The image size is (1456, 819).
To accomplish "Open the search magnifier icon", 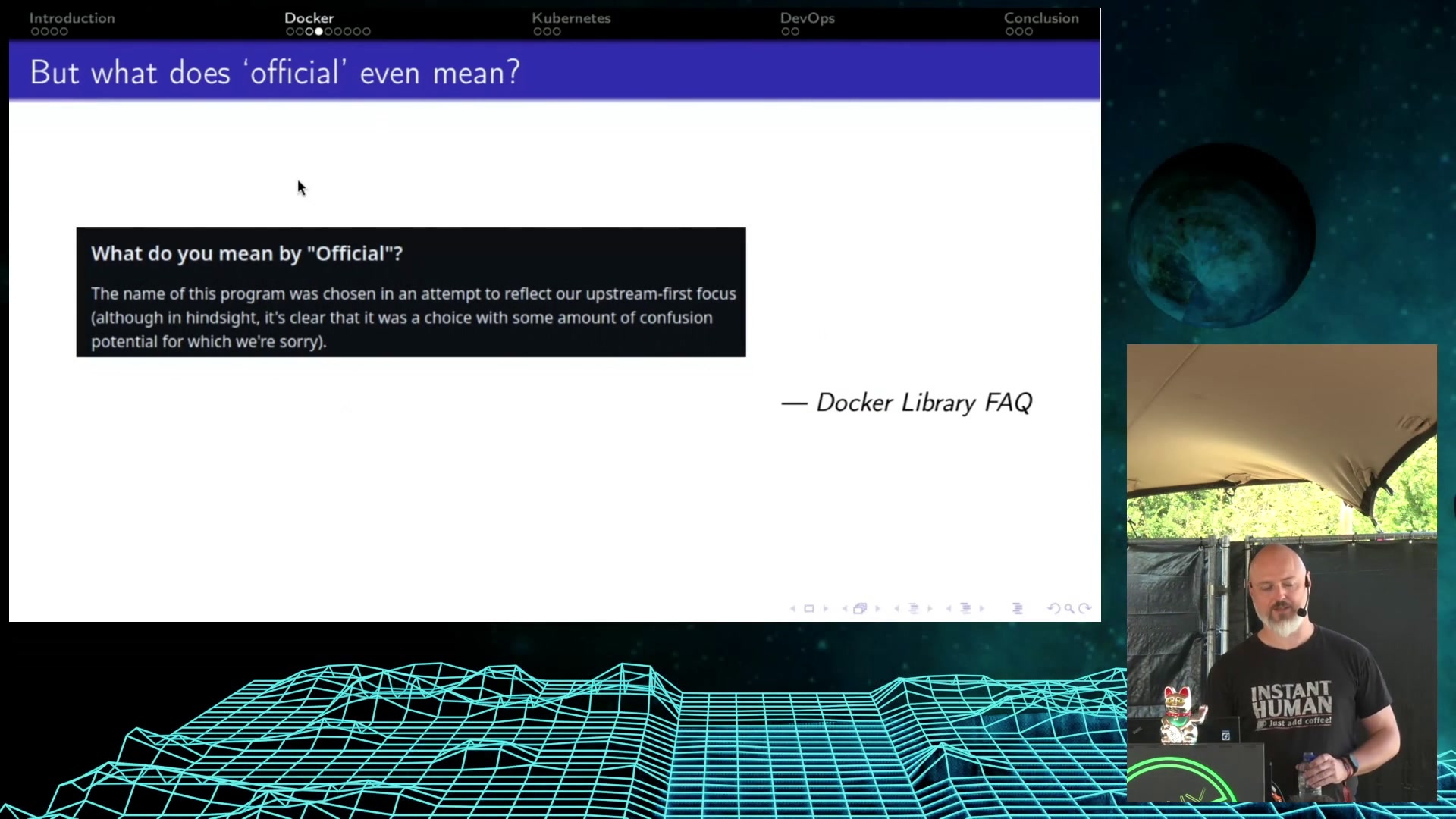I will point(1069,608).
